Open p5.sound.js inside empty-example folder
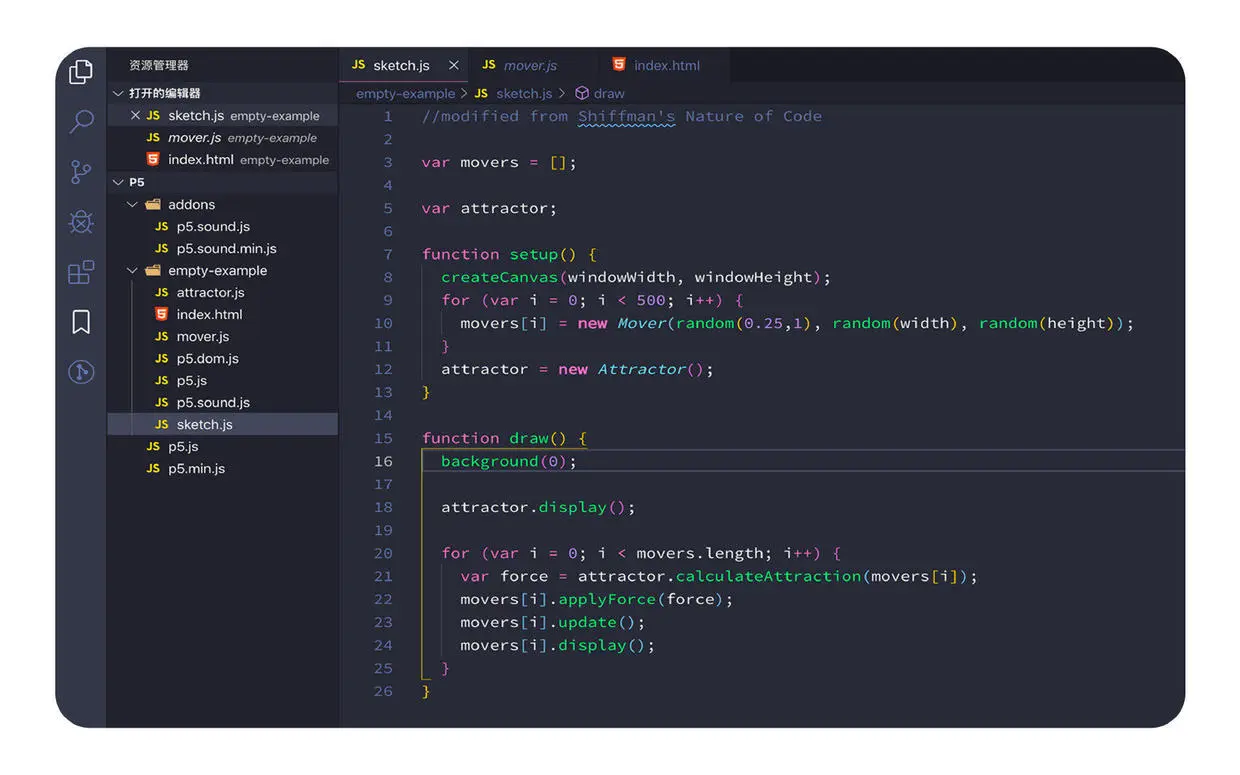The image size is (1240, 775). tap(222, 402)
